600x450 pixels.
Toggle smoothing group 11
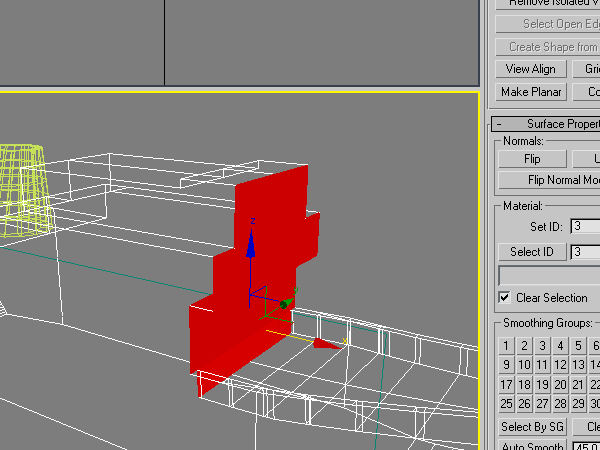click(x=542, y=365)
